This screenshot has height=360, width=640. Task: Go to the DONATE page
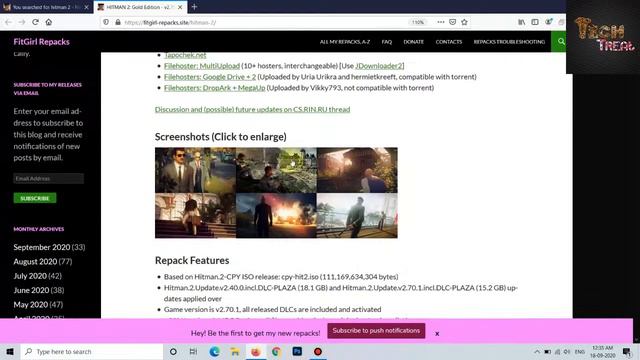click(x=413, y=42)
